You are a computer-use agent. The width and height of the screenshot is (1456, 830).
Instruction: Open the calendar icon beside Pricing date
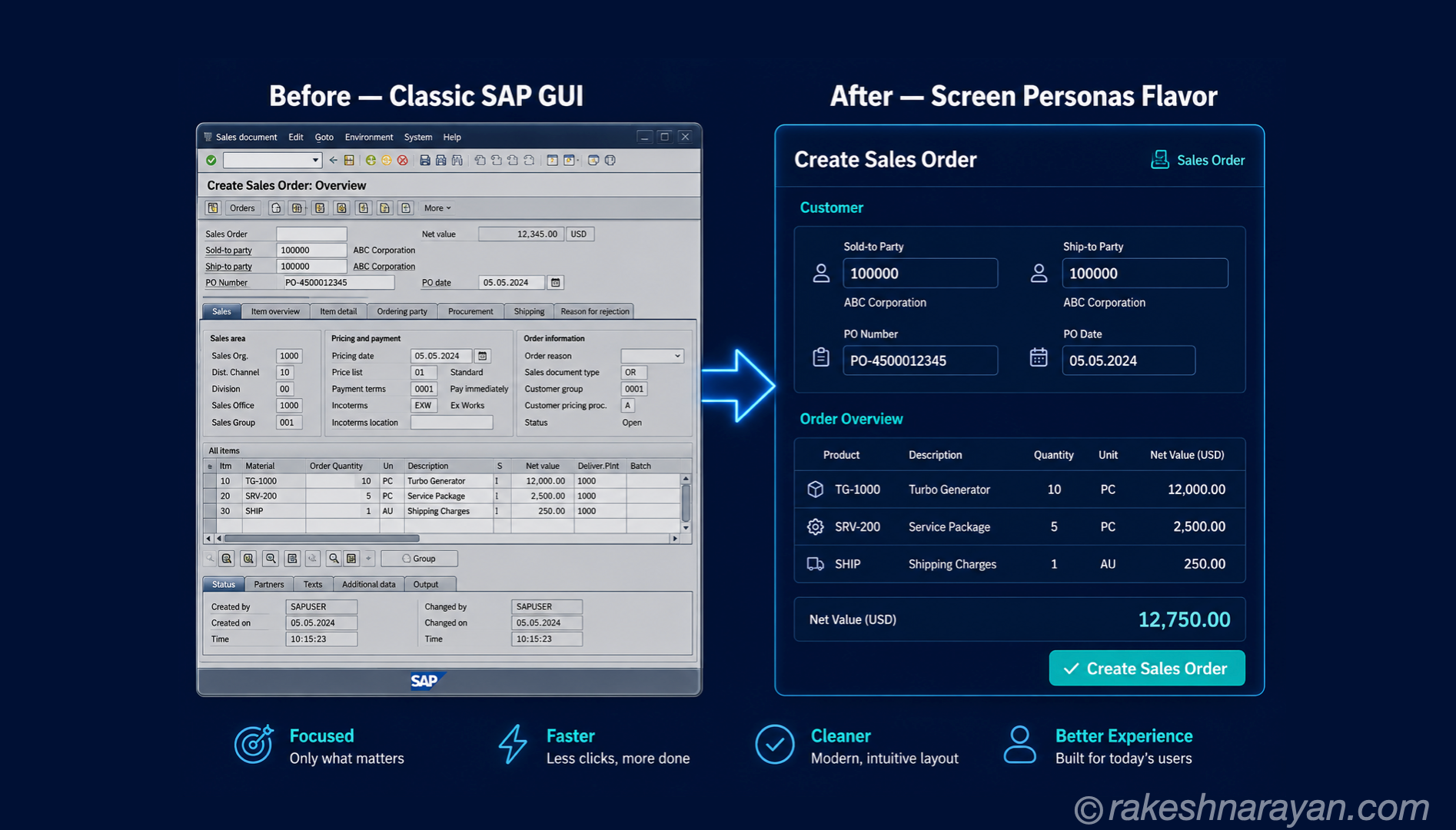pos(482,356)
